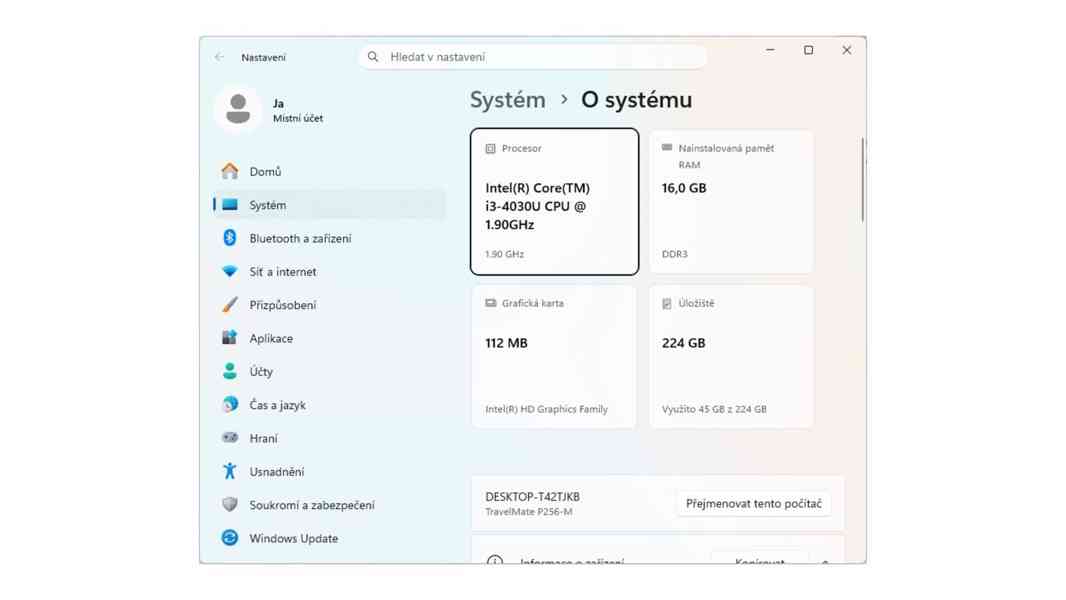
Task: Click the DESKTOP-T42TJKB computer name
Action: pos(532,497)
